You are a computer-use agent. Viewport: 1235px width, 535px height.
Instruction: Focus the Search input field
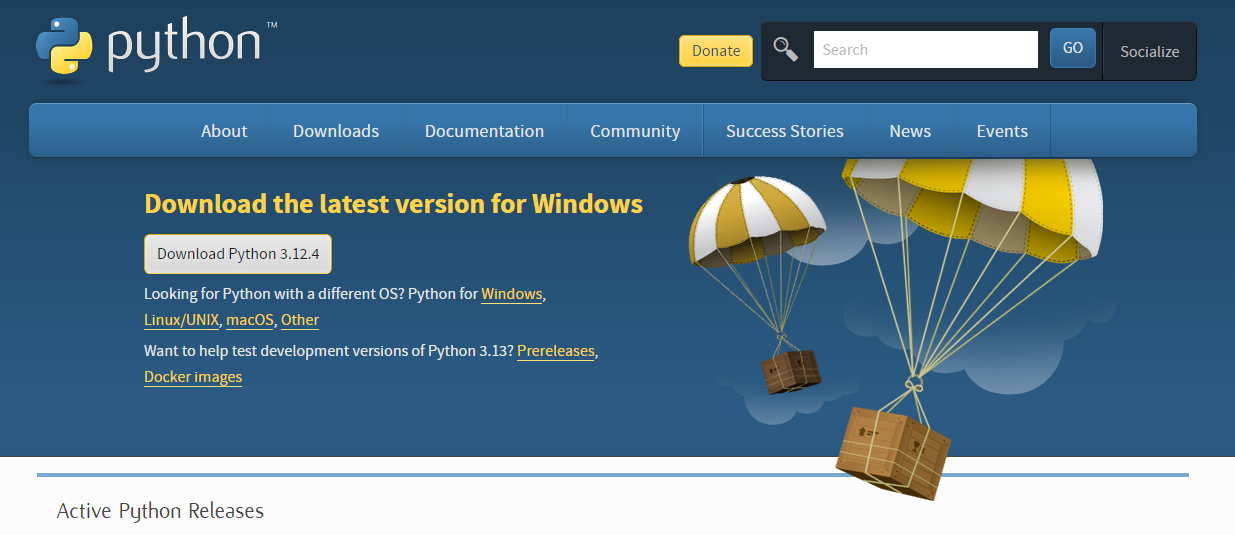[925, 50]
